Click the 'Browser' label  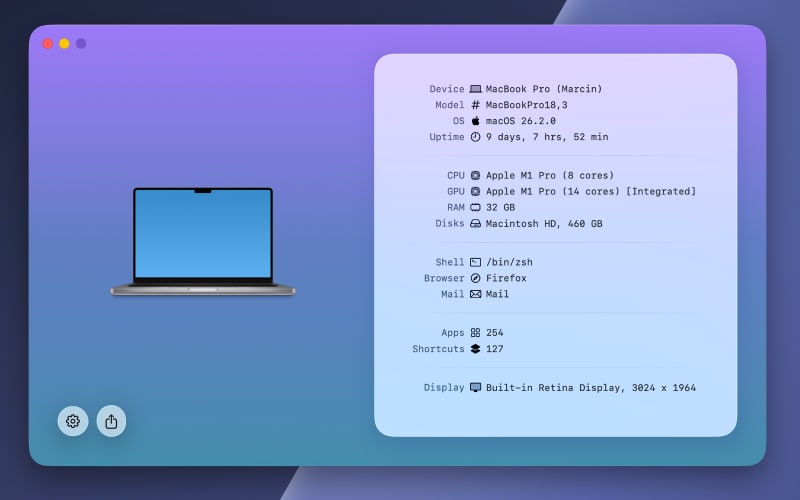[444, 278]
